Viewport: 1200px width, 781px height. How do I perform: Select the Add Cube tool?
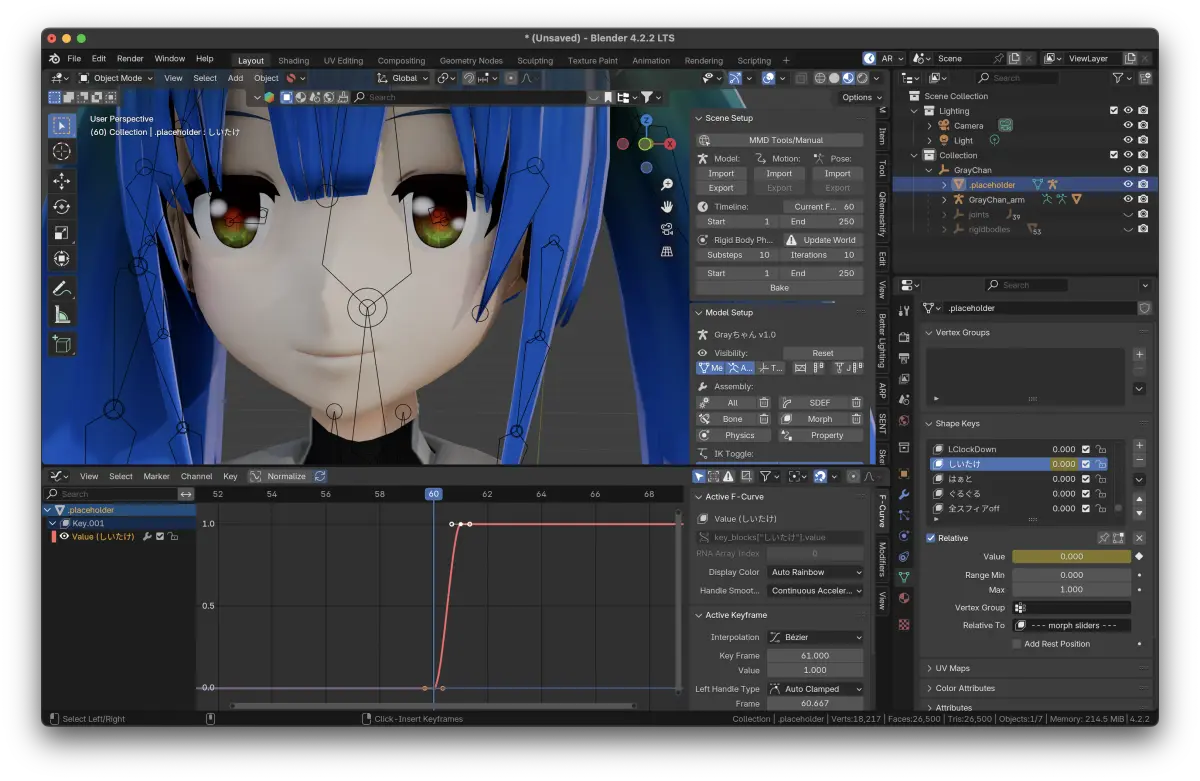click(x=62, y=345)
